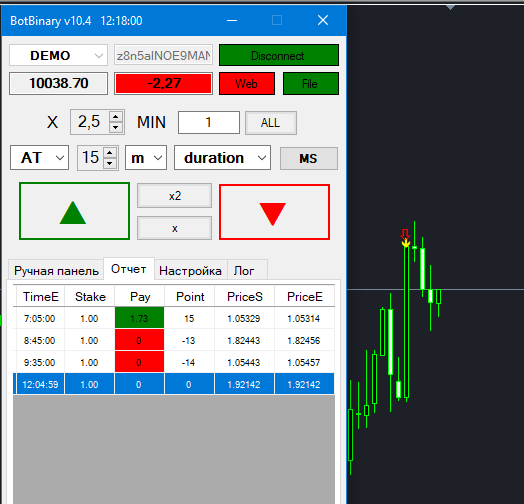
Task: Click the x button below x2
Action: pos(174,228)
